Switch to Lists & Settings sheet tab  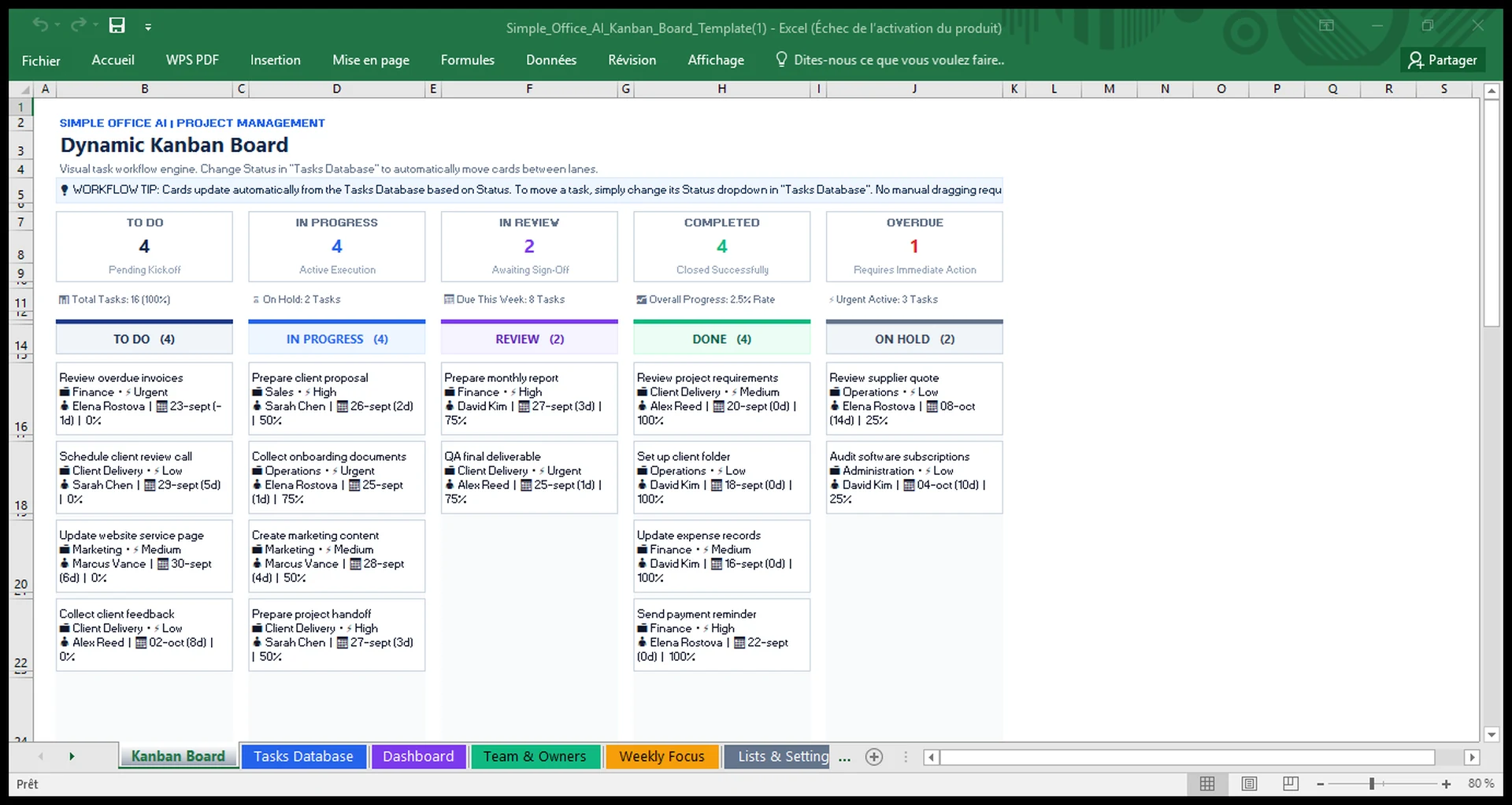(x=777, y=756)
